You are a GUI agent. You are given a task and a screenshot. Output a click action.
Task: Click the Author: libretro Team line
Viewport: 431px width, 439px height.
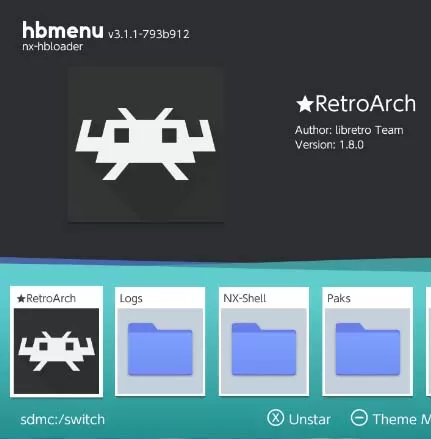(349, 130)
